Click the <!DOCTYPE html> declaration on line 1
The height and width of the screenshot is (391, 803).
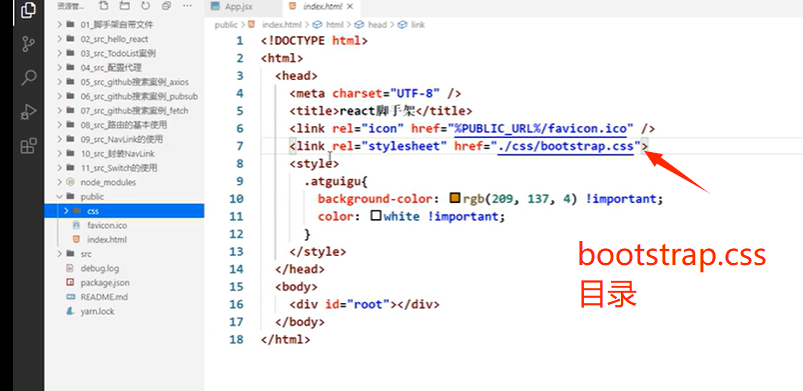pos(314,40)
